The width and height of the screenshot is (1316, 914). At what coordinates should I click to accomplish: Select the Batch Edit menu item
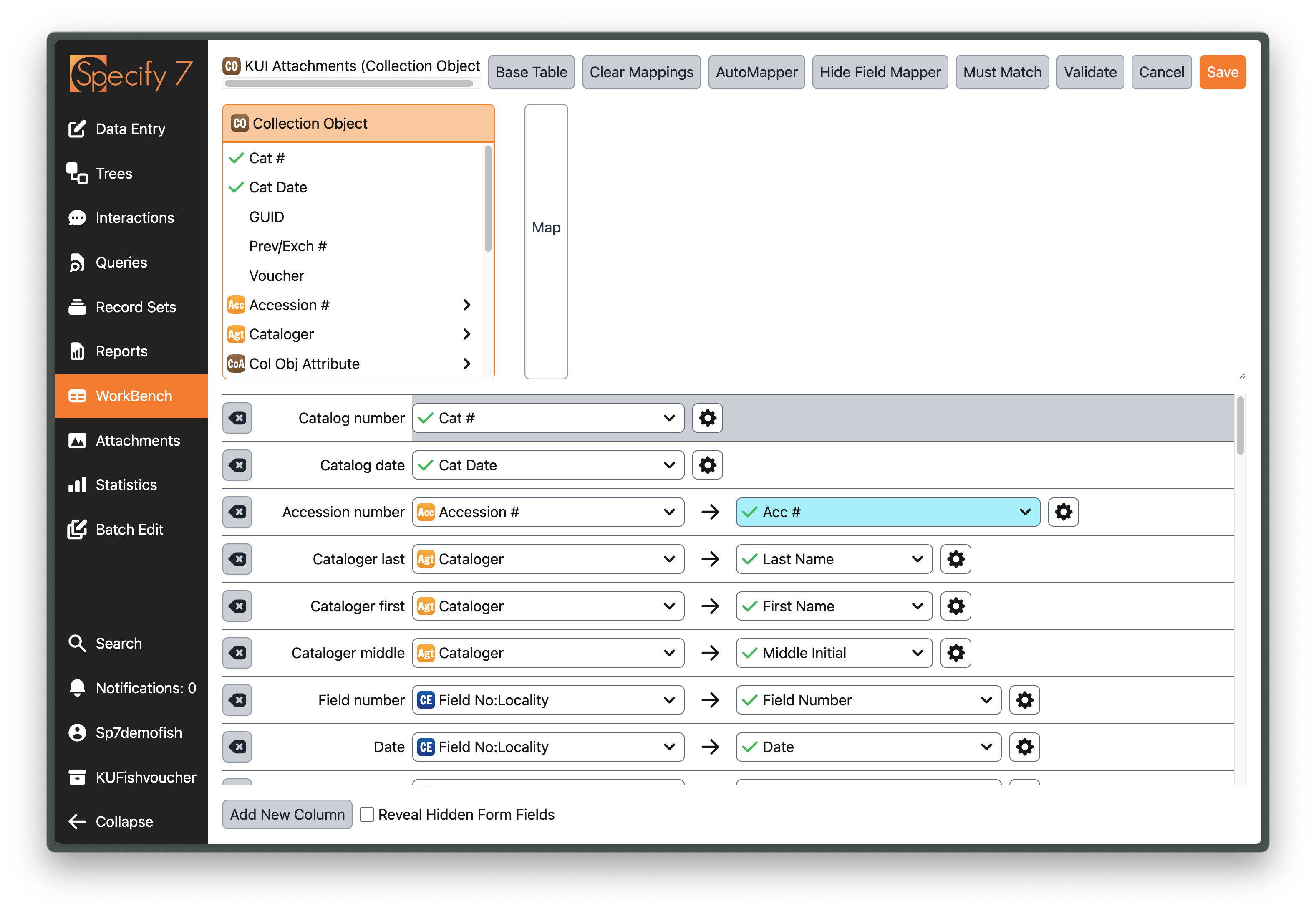click(129, 530)
